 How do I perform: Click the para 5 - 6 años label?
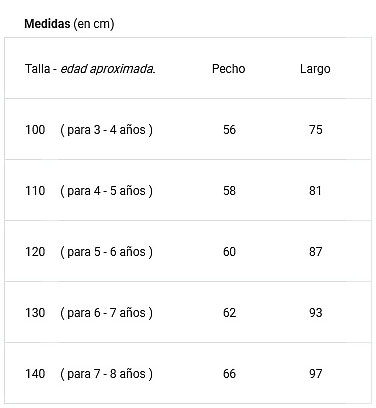click(x=106, y=252)
